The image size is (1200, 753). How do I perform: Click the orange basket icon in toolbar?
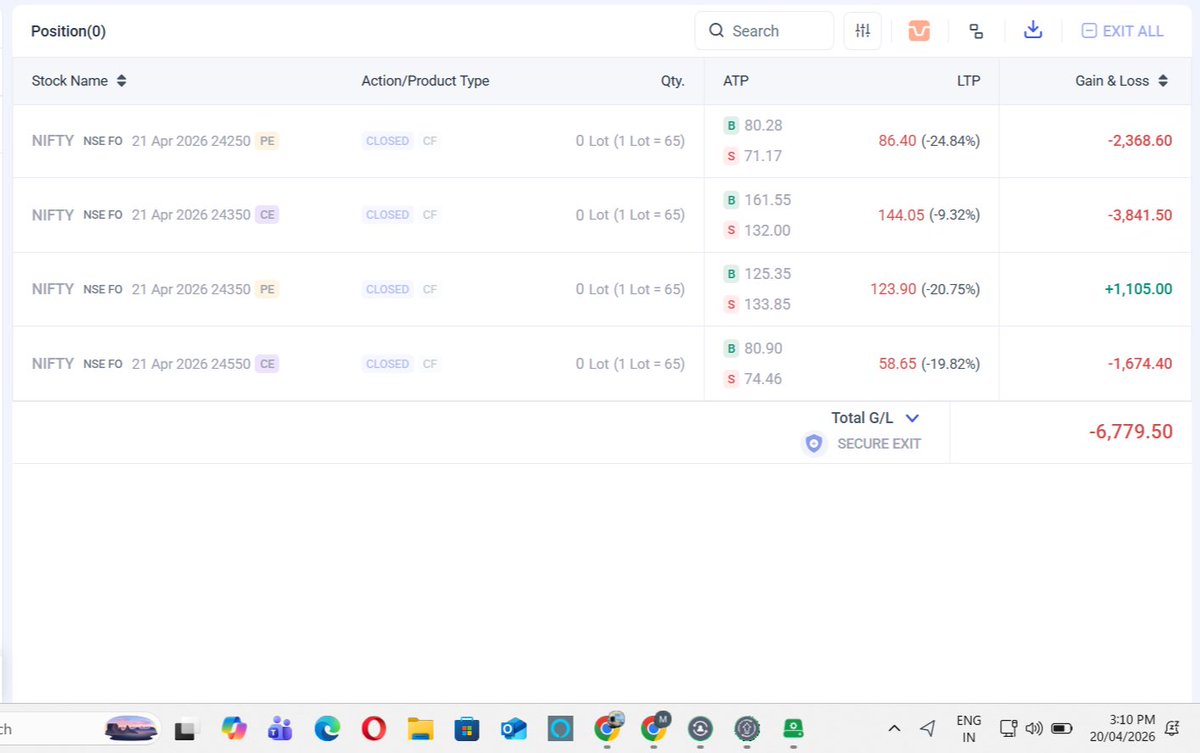click(x=919, y=31)
